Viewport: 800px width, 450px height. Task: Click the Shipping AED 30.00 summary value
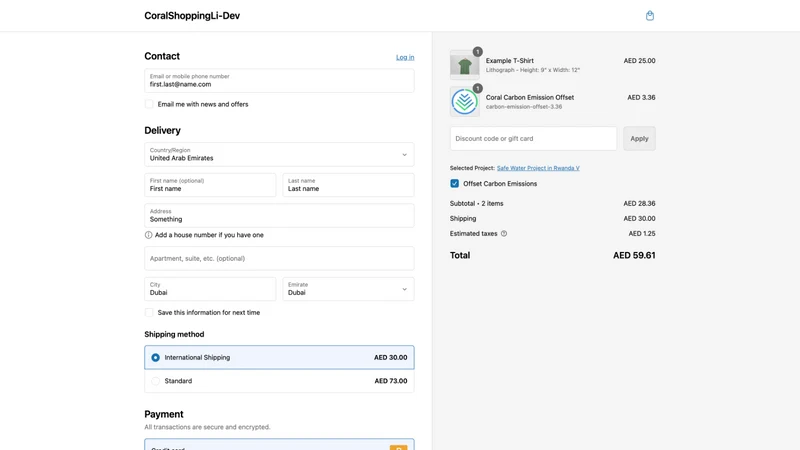(x=639, y=218)
